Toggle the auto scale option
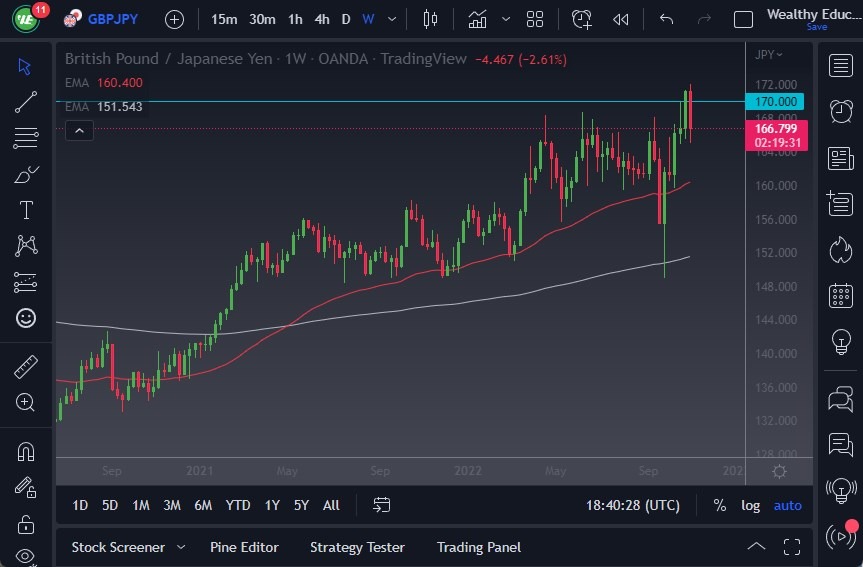The width and height of the screenshot is (863, 567). (x=787, y=505)
